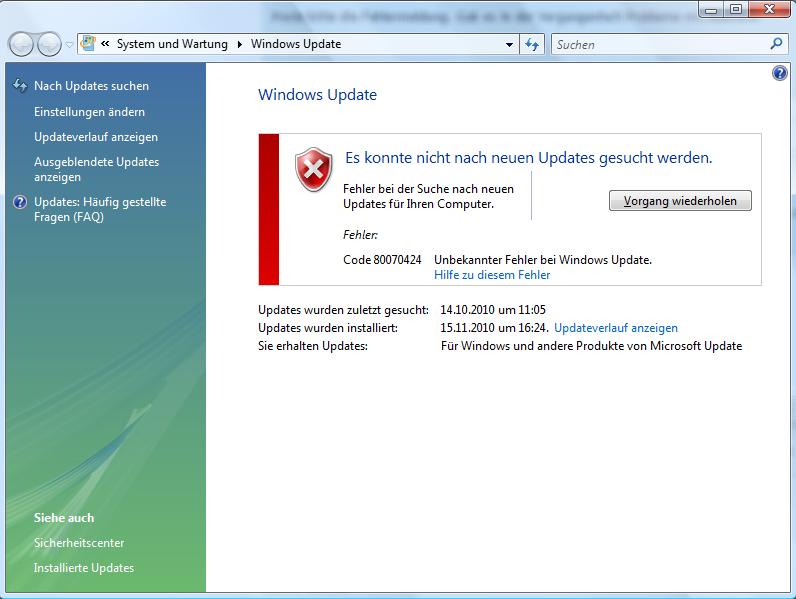
Task: Click Windows Update breadcrumb in address bar
Action: 296,44
